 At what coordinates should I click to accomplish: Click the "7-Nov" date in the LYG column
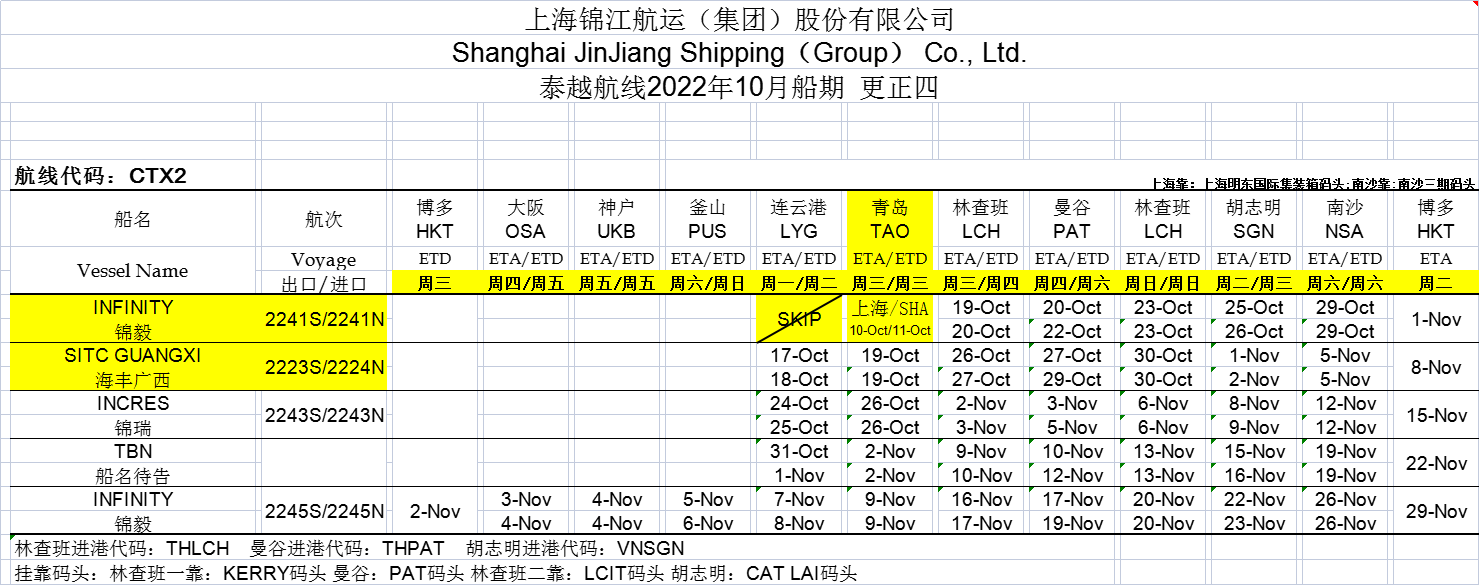798,499
